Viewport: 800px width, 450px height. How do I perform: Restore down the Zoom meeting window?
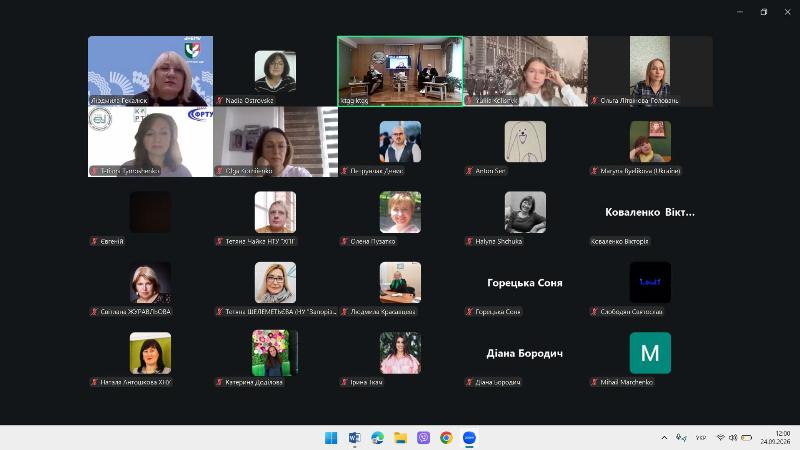coord(764,12)
